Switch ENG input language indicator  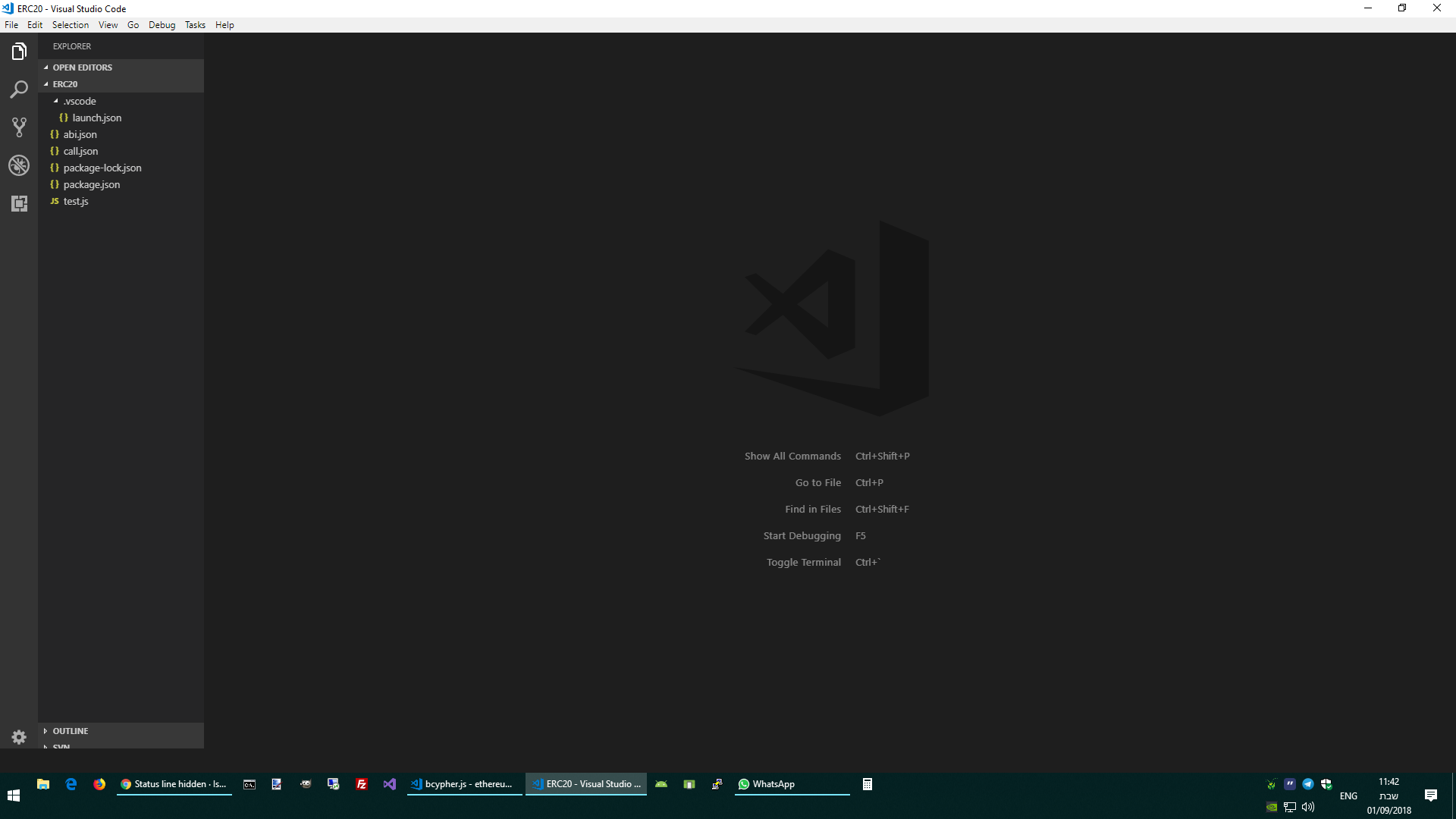(x=1348, y=796)
